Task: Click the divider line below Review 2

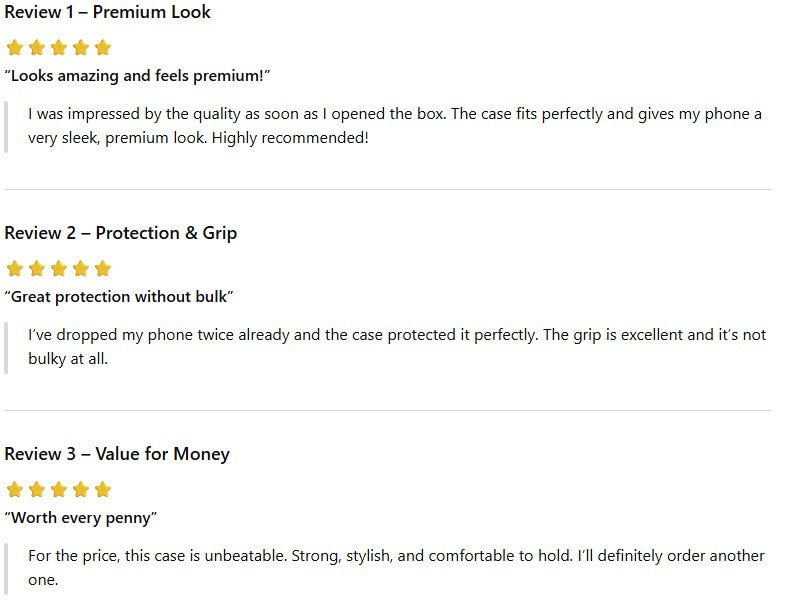Action: (x=388, y=410)
